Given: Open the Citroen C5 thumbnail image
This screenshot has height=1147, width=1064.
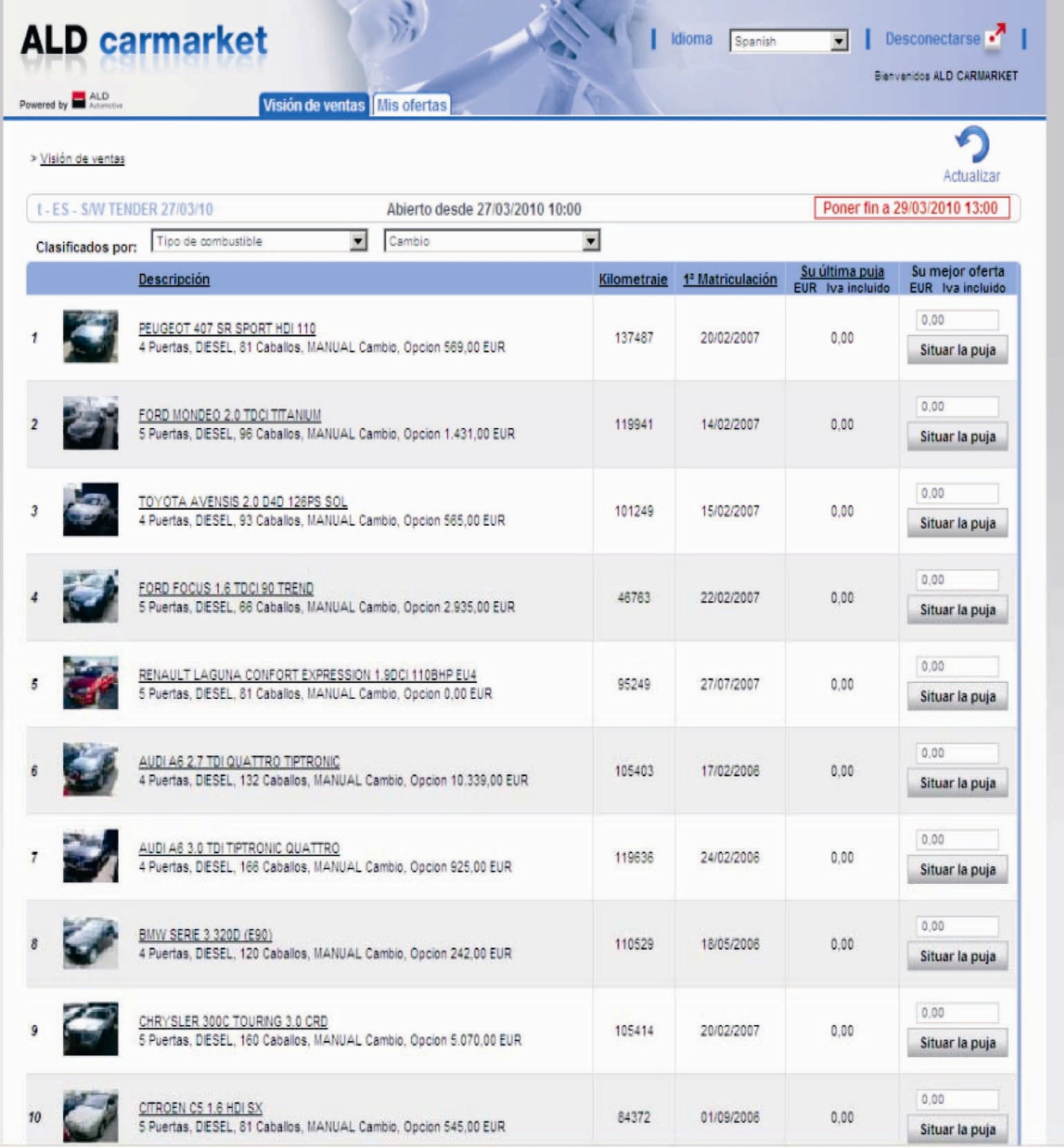Looking at the screenshot, I should tap(90, 1116).
